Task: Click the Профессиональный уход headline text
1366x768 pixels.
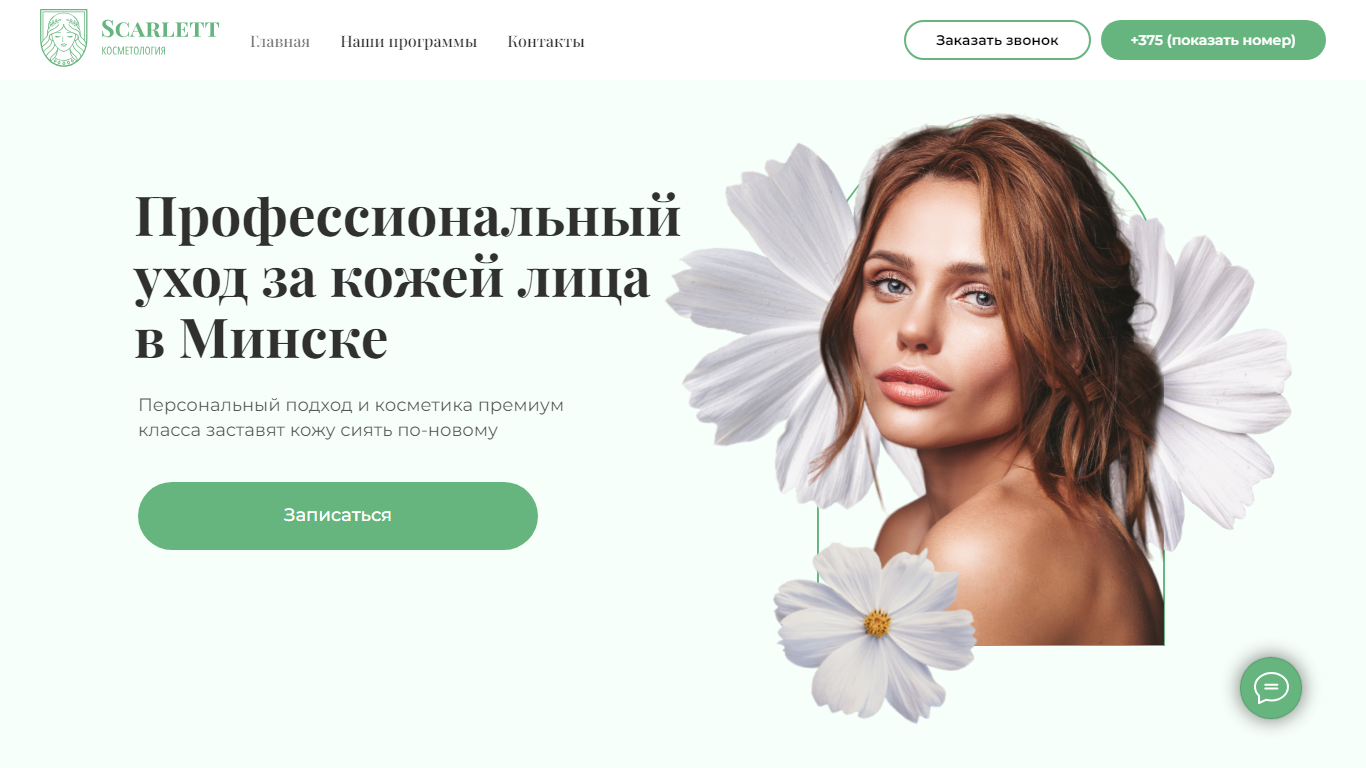Action: (408, 277)
